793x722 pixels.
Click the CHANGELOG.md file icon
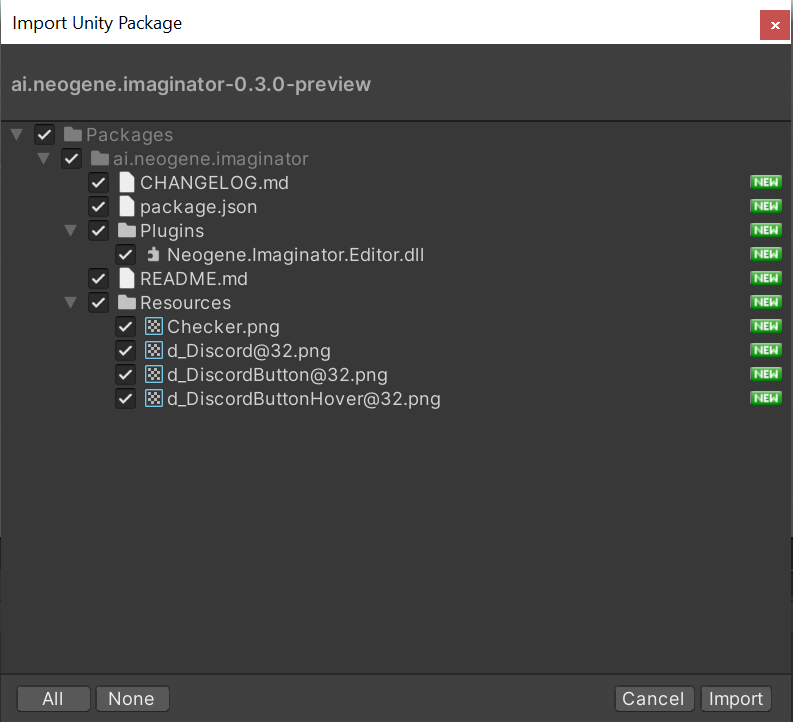point(126,183)
